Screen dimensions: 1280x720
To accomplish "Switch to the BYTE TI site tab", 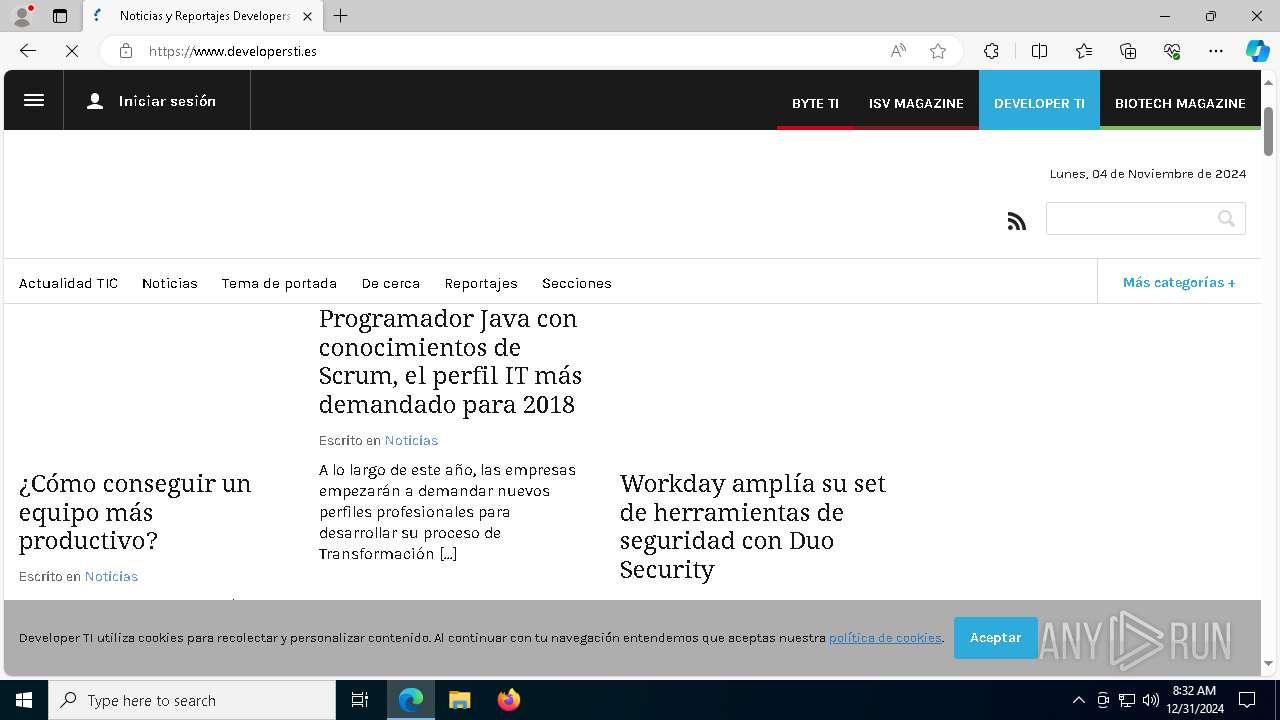I will 815,103.
